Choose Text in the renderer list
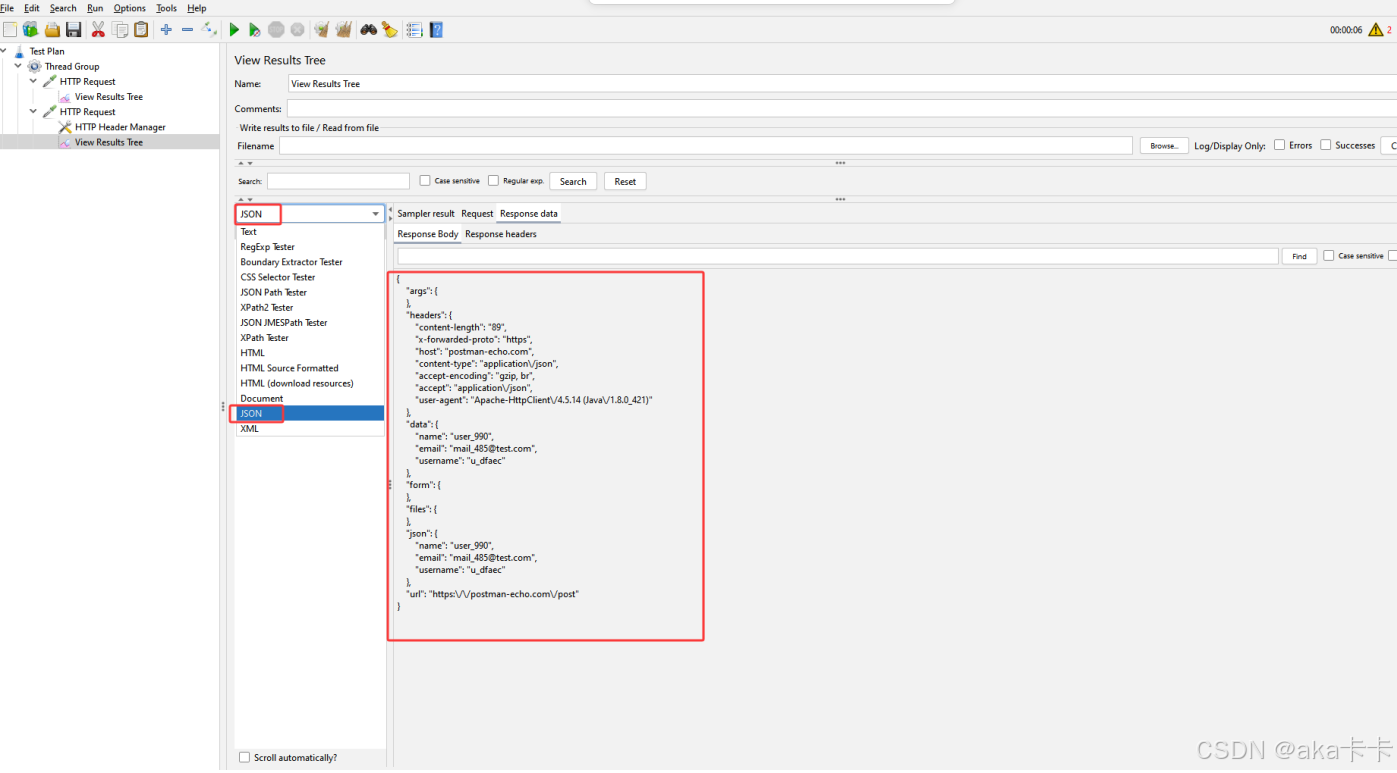This screenshot has width=1397, height=773. point(310,232)
